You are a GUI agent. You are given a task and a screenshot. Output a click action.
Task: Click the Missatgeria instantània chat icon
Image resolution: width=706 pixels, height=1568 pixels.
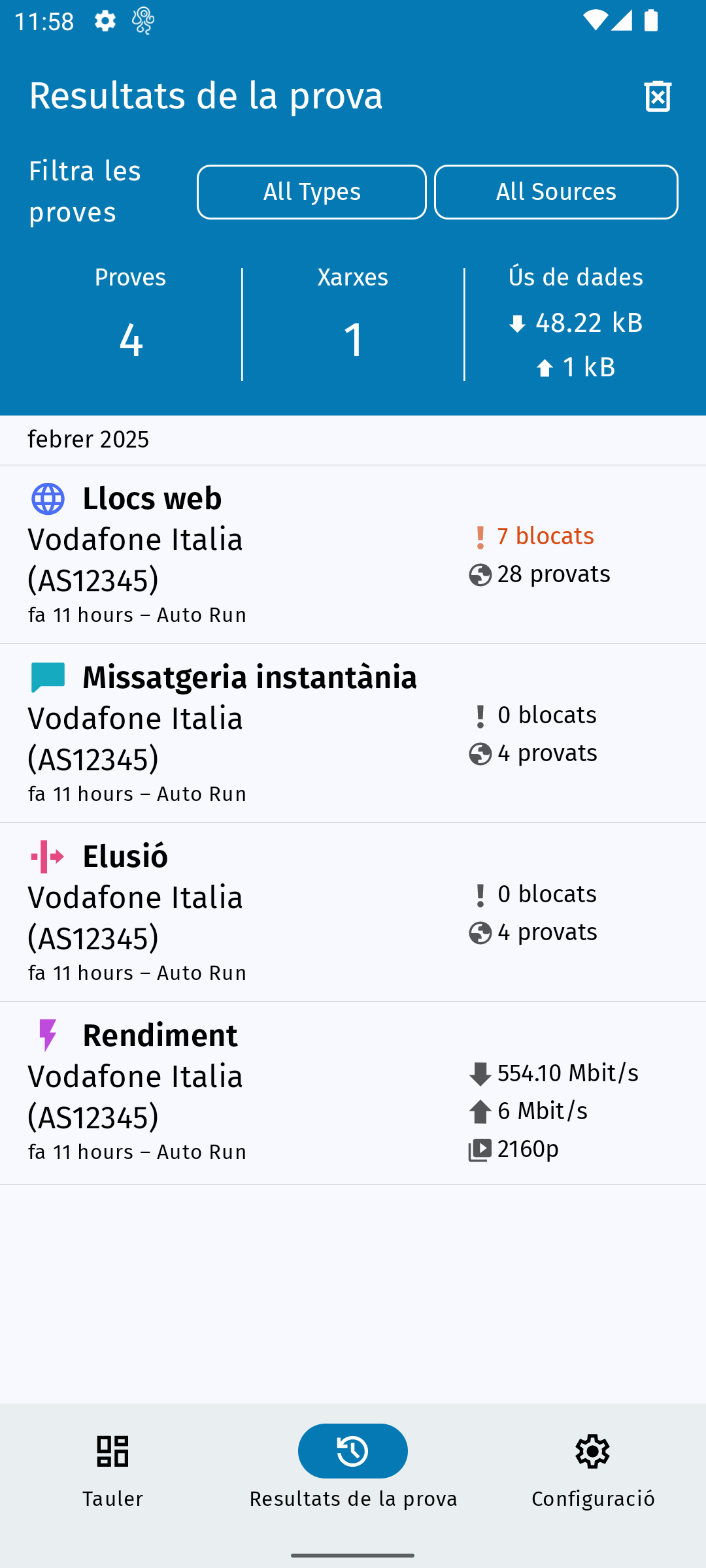[48, 678]
